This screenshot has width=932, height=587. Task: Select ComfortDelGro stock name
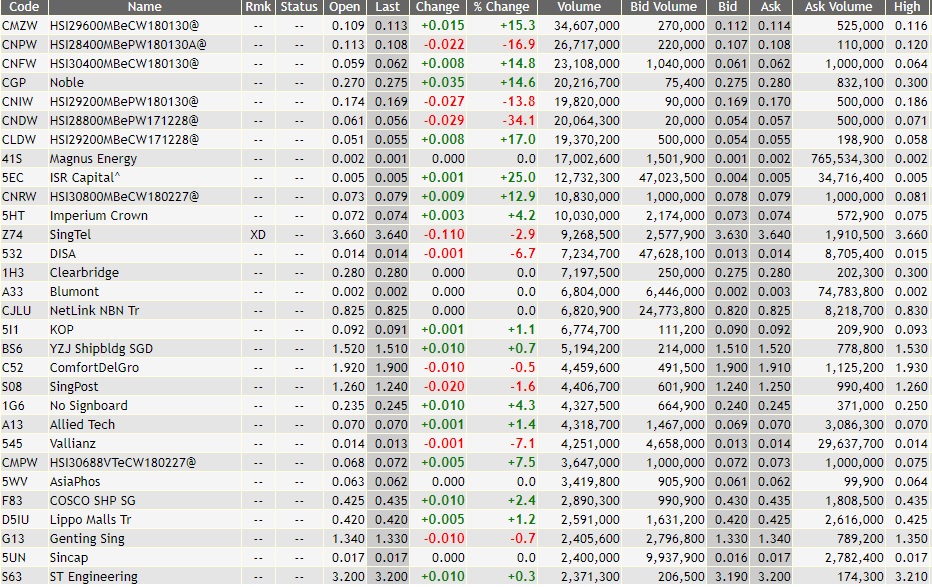(x=95, y=368)
